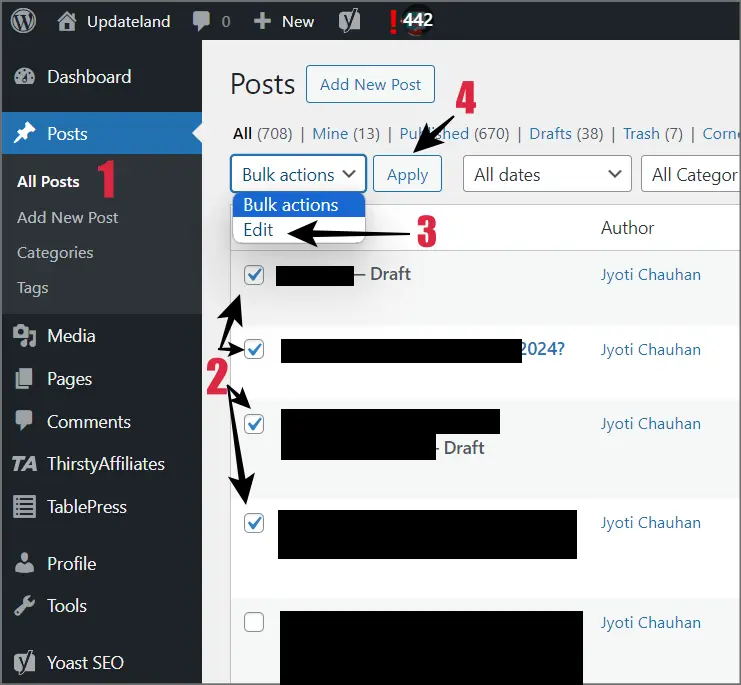Image resolution: width=741 pixels, height=685 pixels.
Task: Select the Bulk actions list option
Action: click(x=299, y=205)
